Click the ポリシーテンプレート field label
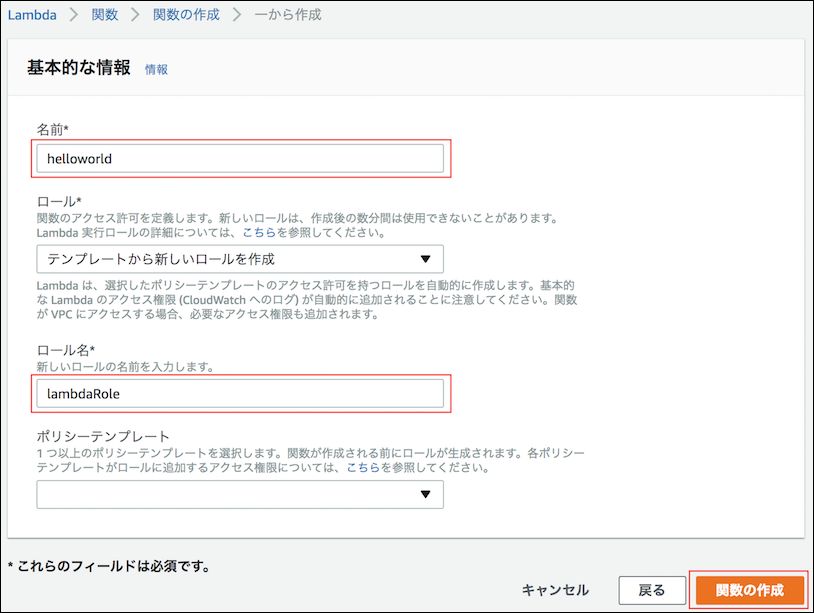The width and height of the screenshot is (814, 613). 103,437
